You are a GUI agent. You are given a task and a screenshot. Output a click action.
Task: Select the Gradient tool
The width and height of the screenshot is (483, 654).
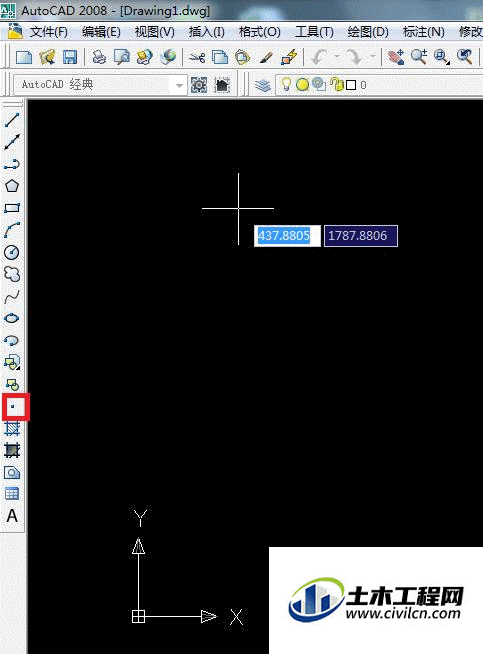pos(12,450)
